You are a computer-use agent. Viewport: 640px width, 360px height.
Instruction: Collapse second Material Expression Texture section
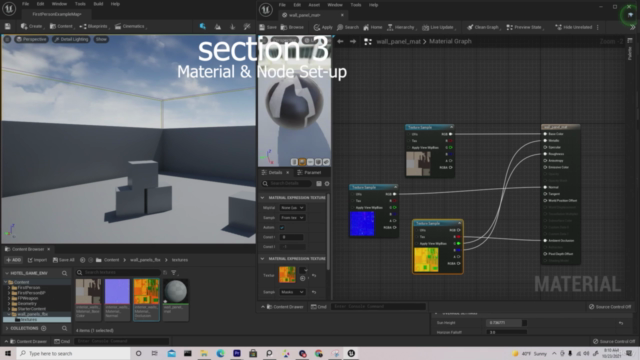coord(262,259)
